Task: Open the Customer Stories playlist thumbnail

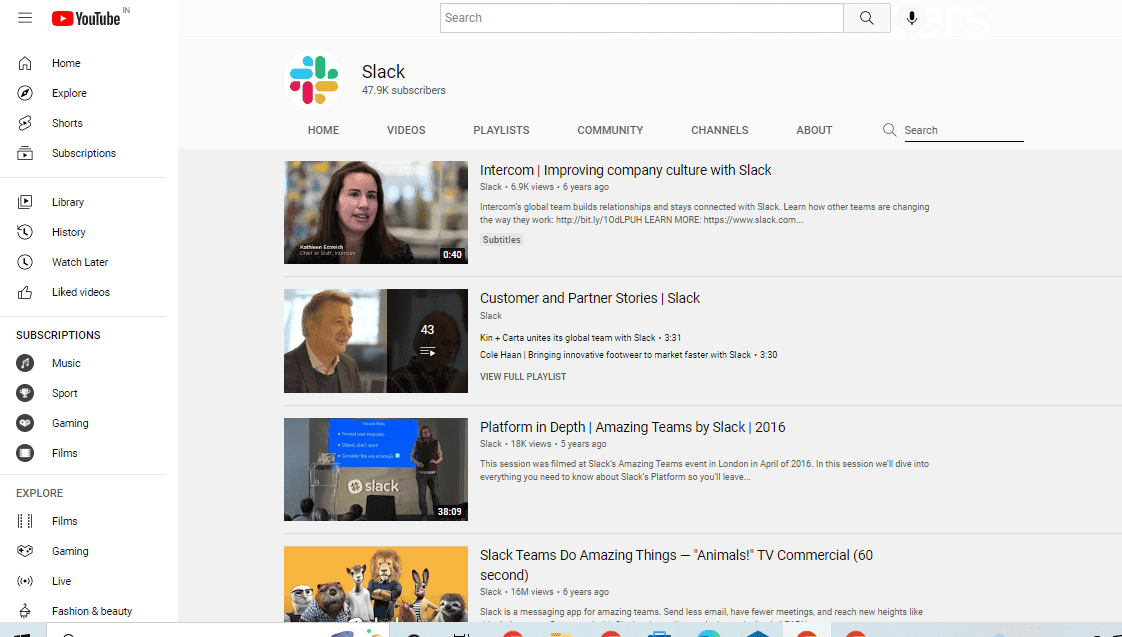Action: click(x=376, y=341)
